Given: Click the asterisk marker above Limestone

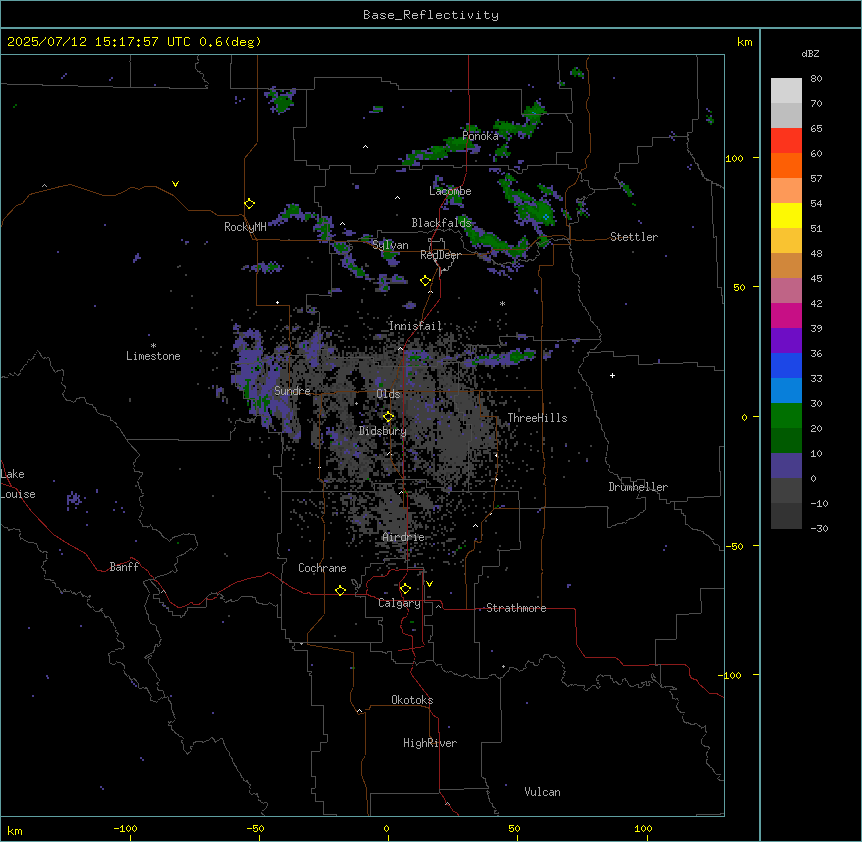Looking at the screenshot, I should pyautogui.click(x=153, y=346).
